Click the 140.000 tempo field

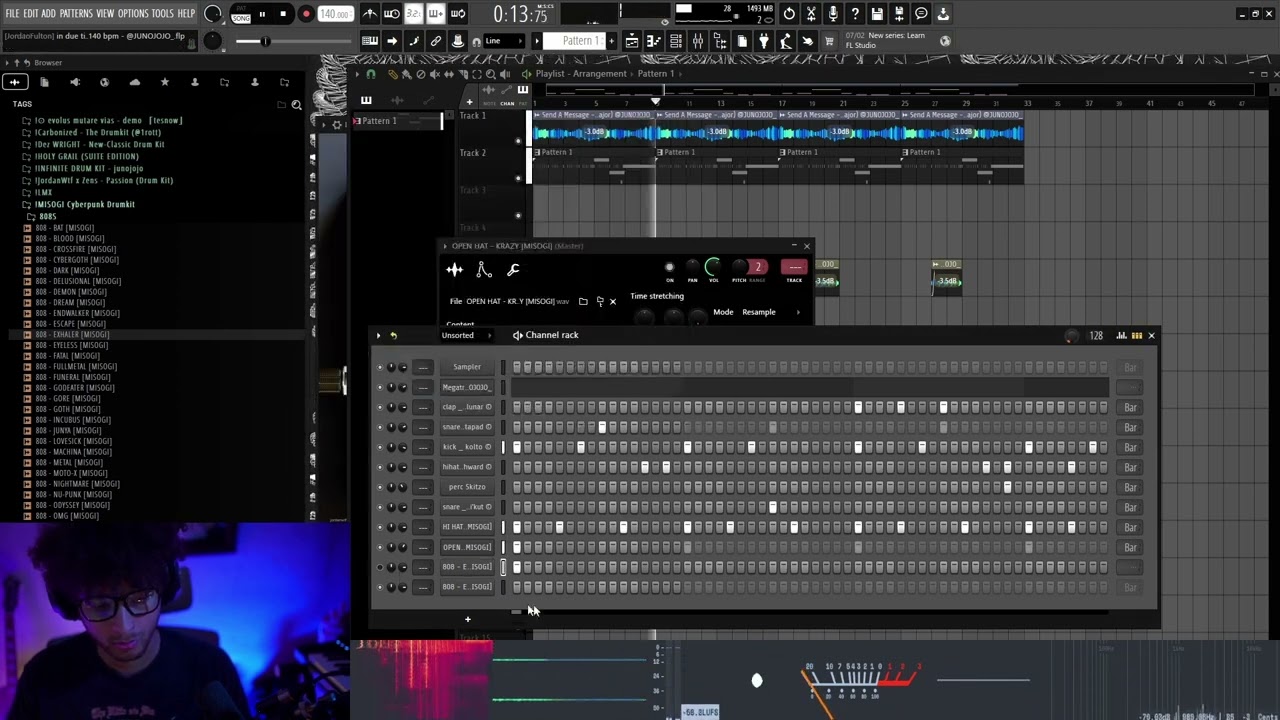point(334,14)
